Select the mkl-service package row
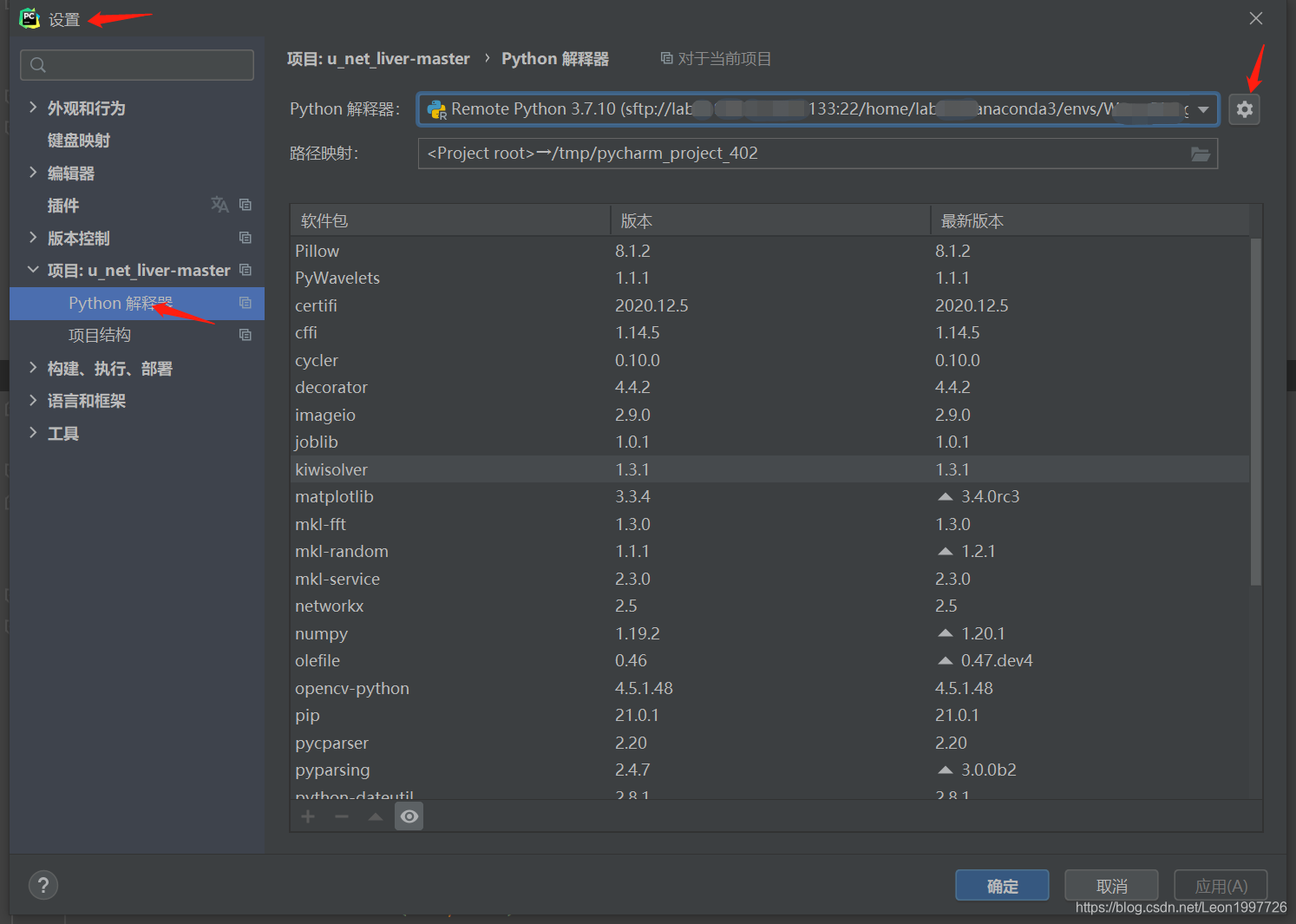Viewport: 1296px width, 924px height. (770, 579)
